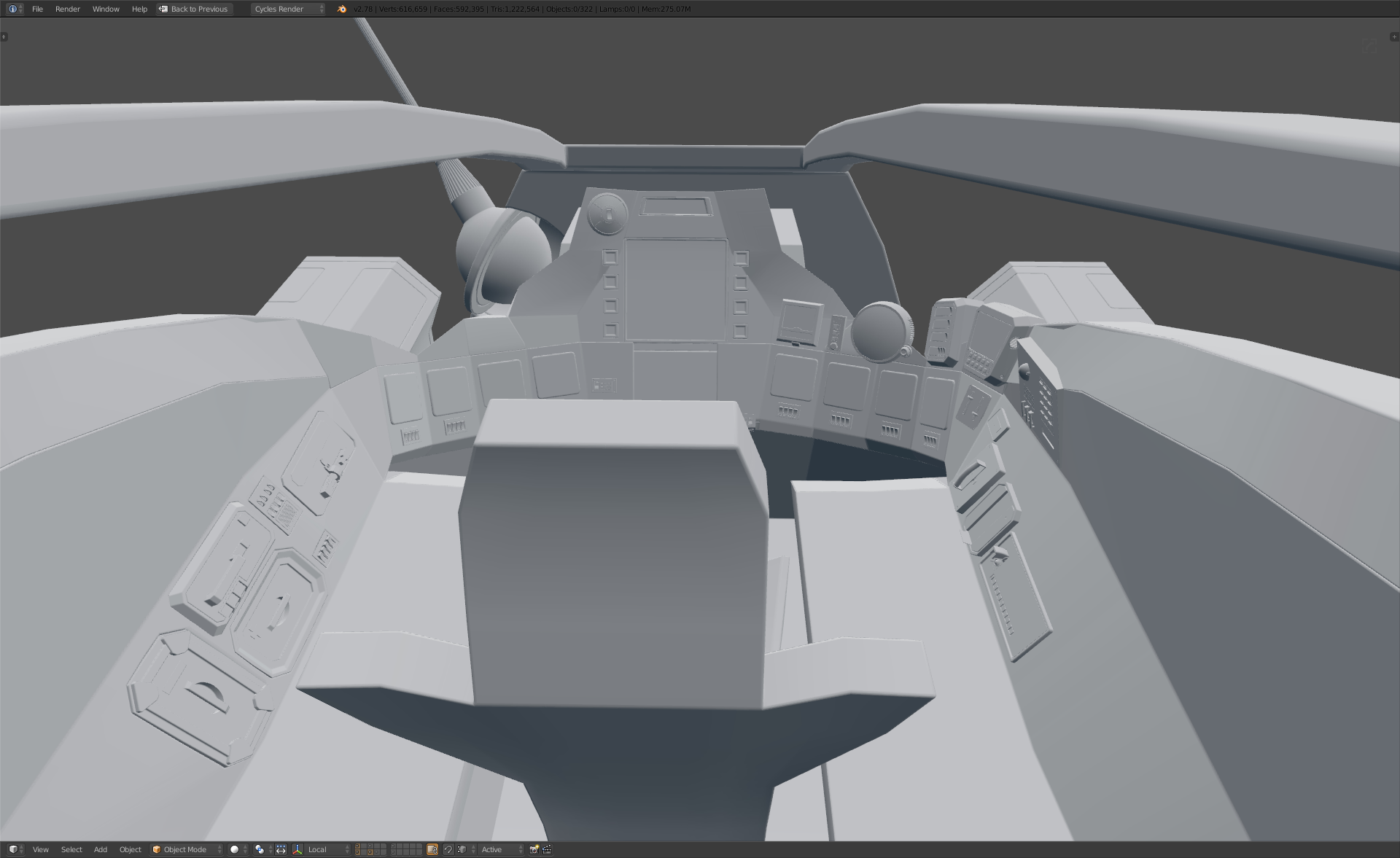Open the Render menu
This screenshot has height=858, width=1400.
(x=67, y=9)
